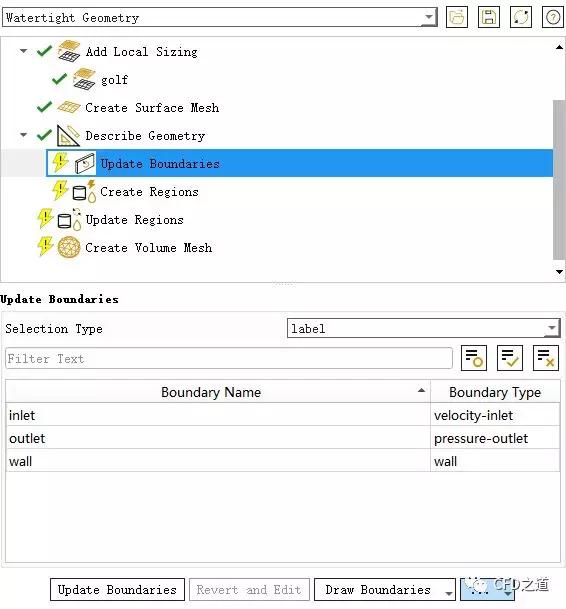This screenshot has width=566, height=609.
Task: Click the task tree vertical scrollbar thumb
Action: tap(559, 179)
